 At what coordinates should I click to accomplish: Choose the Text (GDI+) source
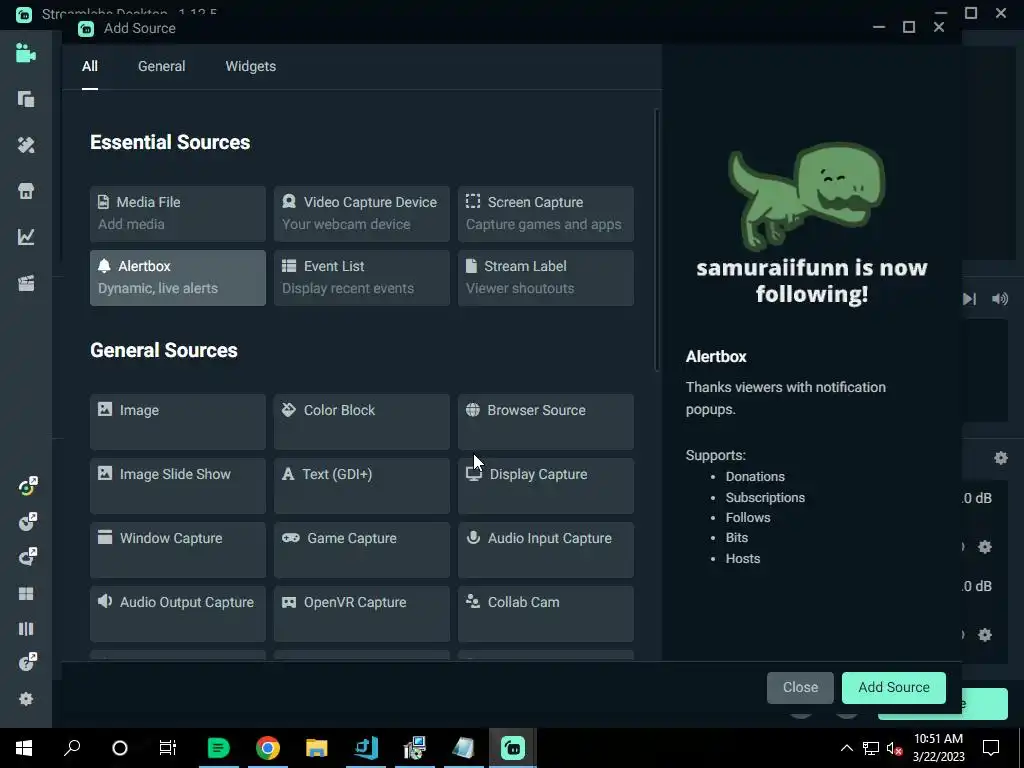362,485
